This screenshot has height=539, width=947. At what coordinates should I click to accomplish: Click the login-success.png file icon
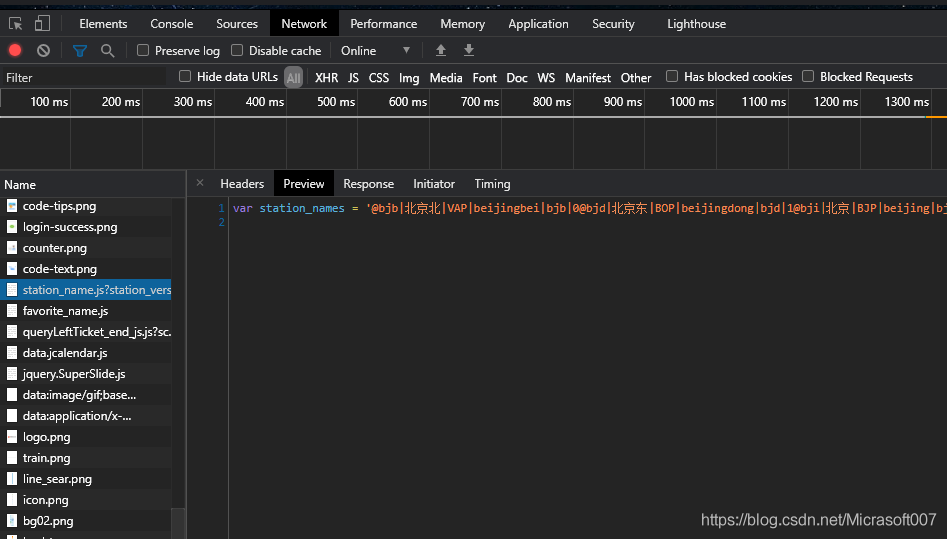[x=12, y=227]
